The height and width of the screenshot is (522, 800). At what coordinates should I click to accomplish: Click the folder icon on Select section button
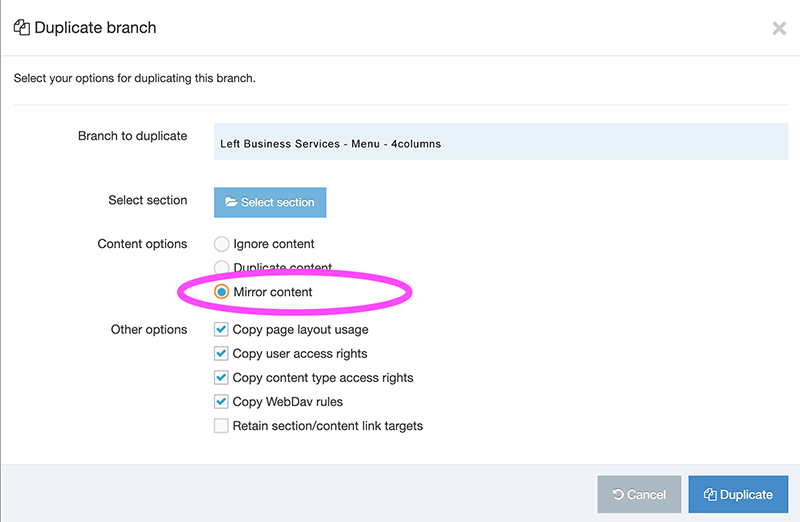231,202
